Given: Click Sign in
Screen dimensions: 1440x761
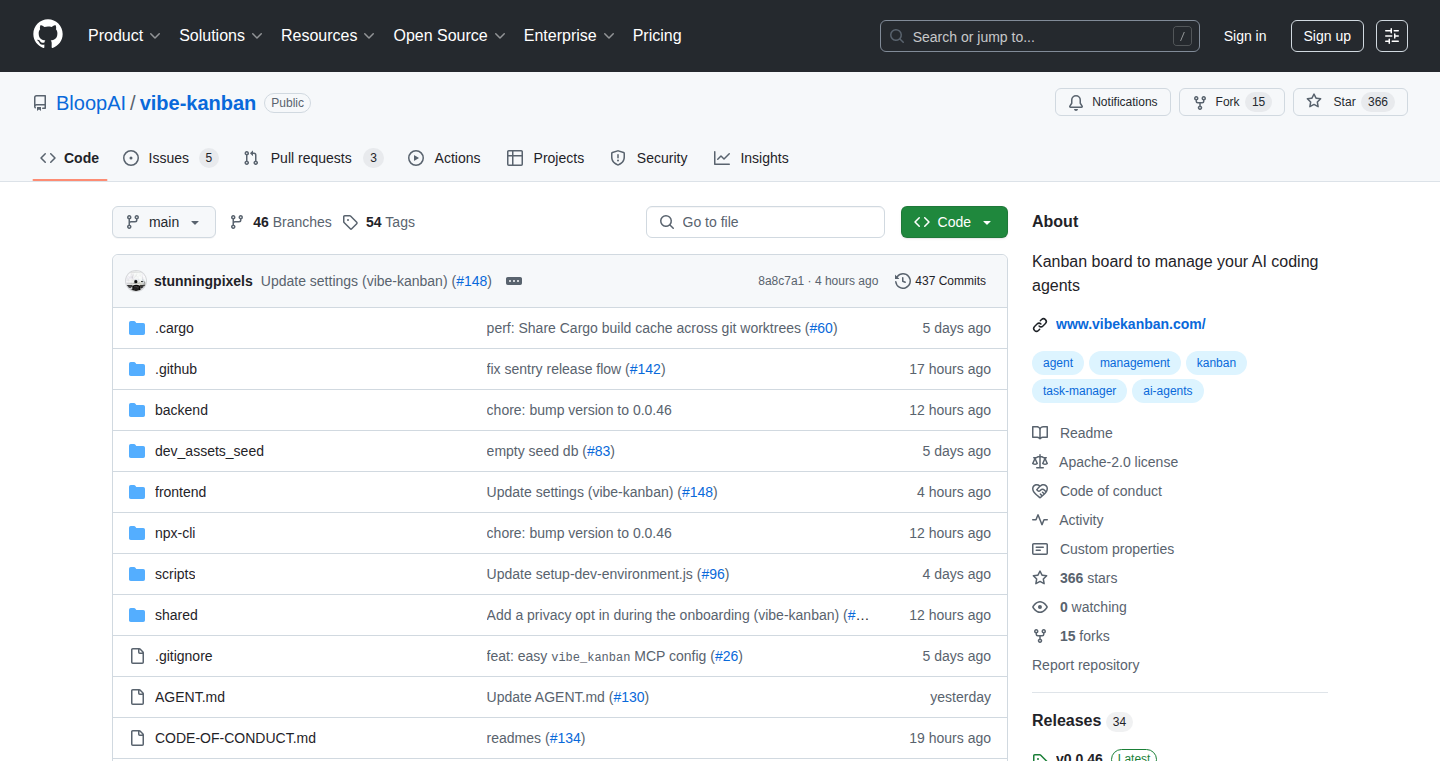Looking at the screenshot, I should (1245, 36).
